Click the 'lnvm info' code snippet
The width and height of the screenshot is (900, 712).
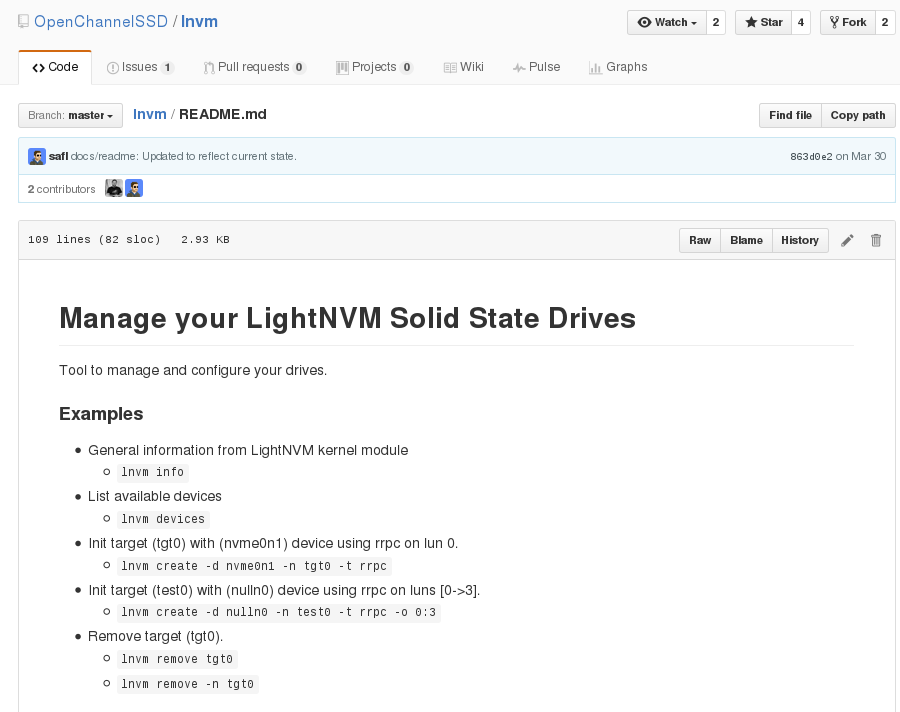pos(153,472)
